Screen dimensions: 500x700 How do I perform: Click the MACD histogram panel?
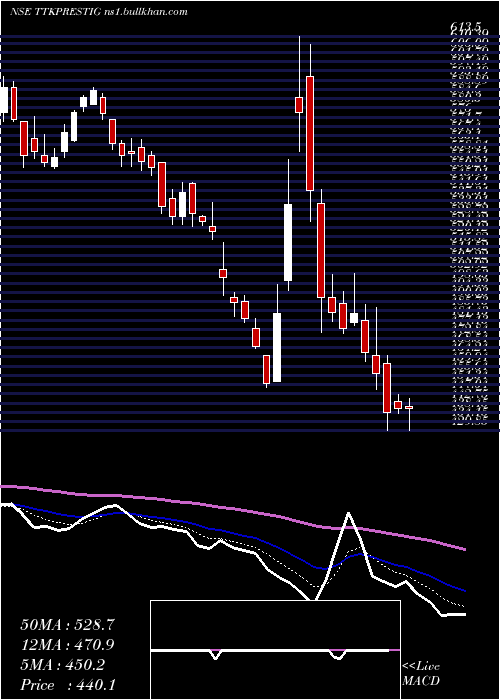coord(275,650)
